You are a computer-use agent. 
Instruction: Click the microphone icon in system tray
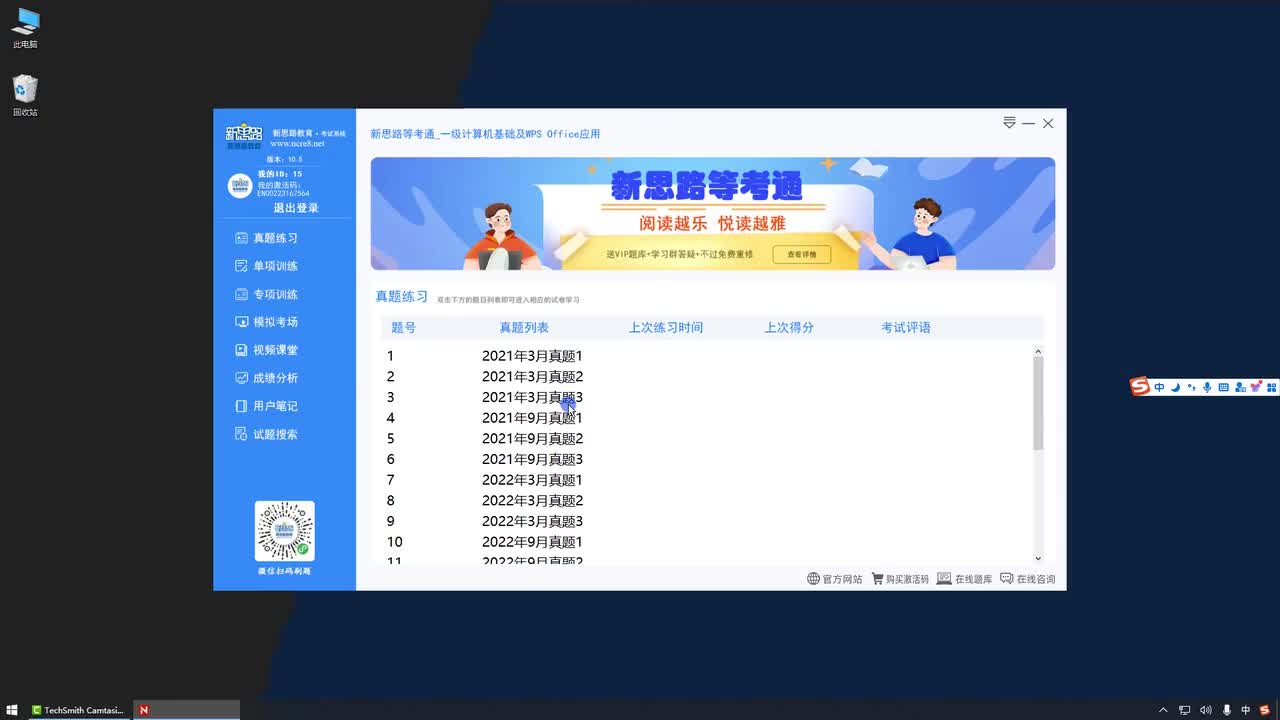coord(1226,710)
